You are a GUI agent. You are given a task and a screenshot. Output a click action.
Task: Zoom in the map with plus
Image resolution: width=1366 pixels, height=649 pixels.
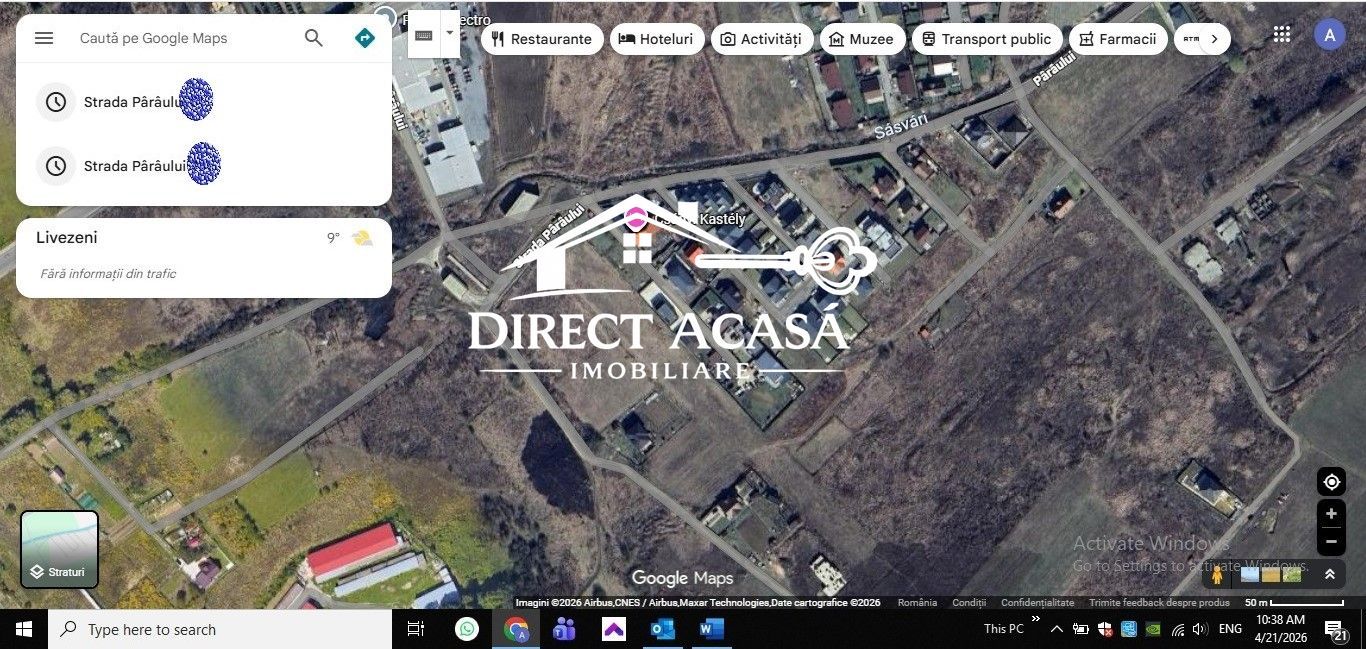point(1331,514)
